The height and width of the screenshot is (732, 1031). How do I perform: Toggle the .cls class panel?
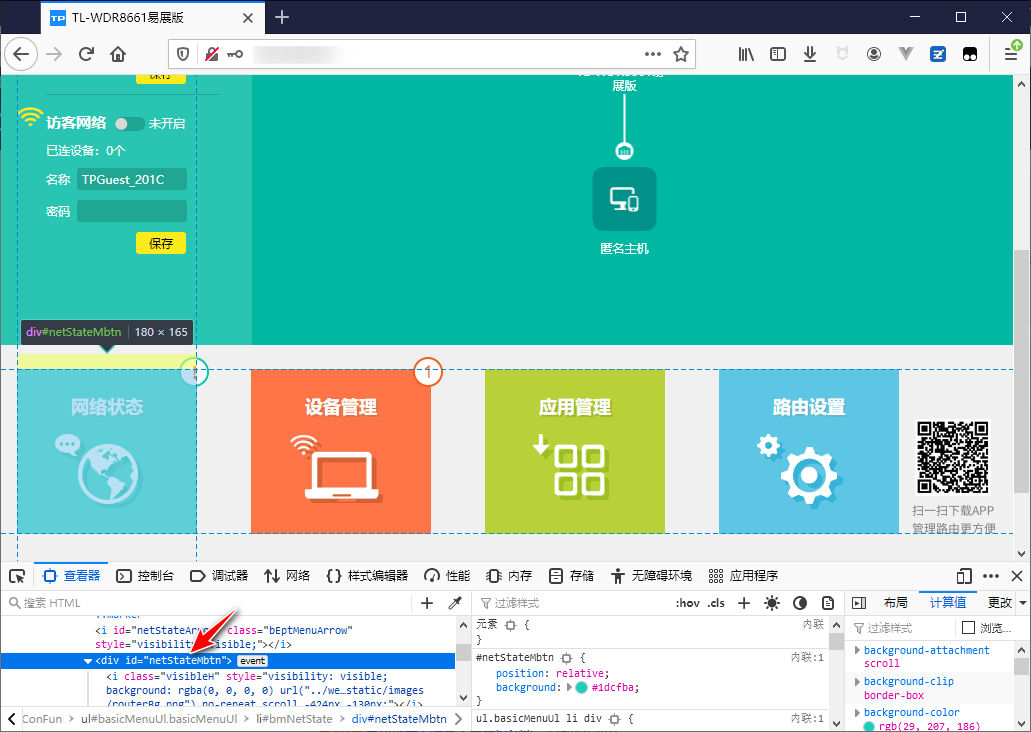[716, 603]
